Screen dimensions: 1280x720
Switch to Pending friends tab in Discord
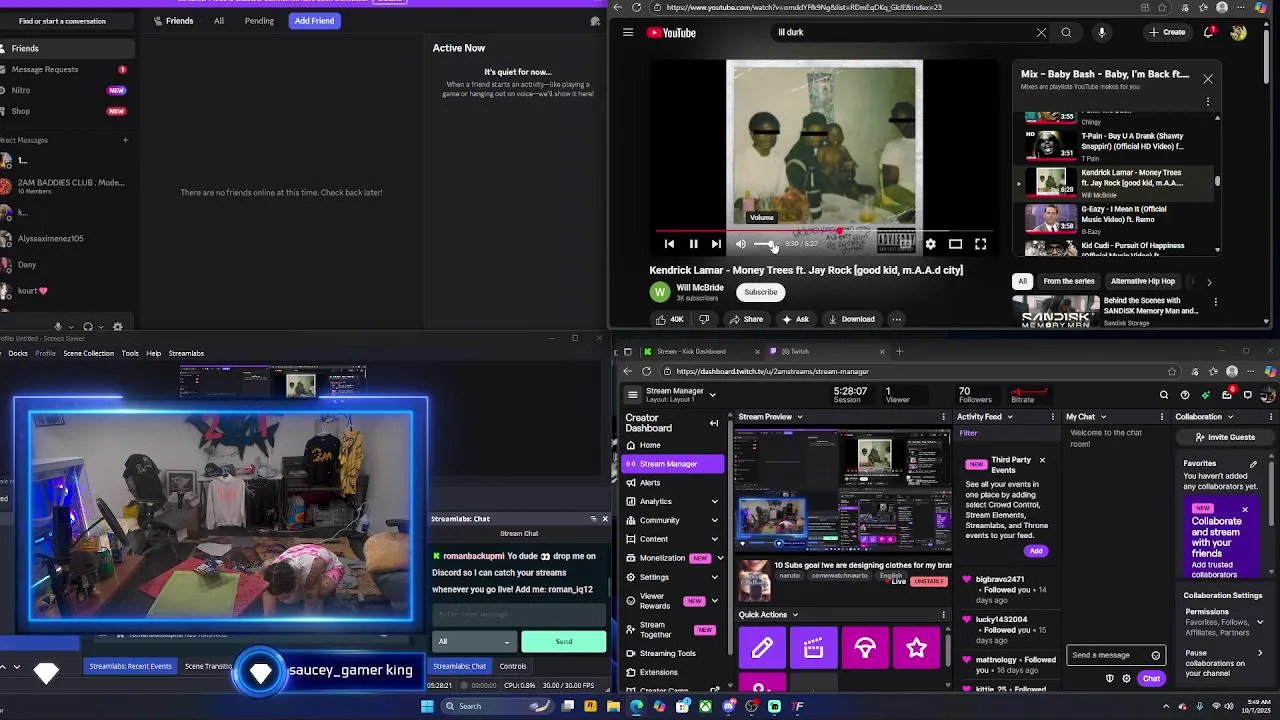coord(259,20)
